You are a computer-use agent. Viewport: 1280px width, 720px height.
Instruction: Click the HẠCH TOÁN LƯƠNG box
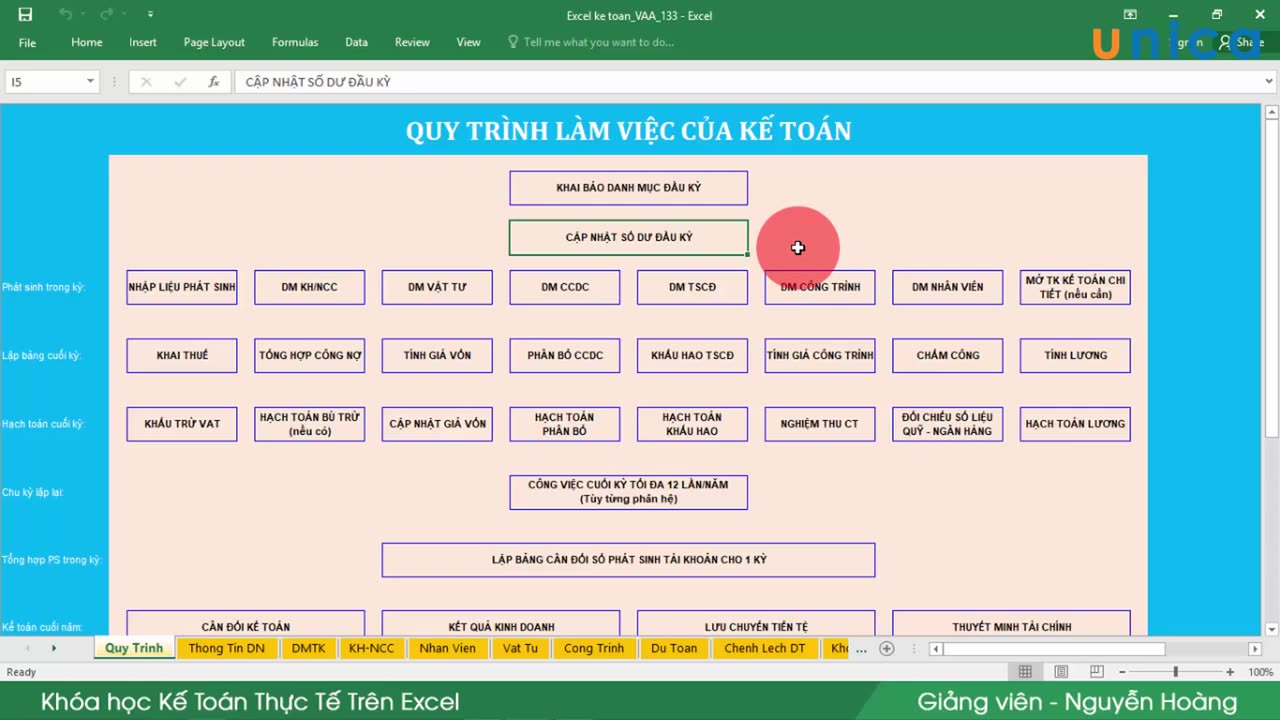(x=1075, y=424)
